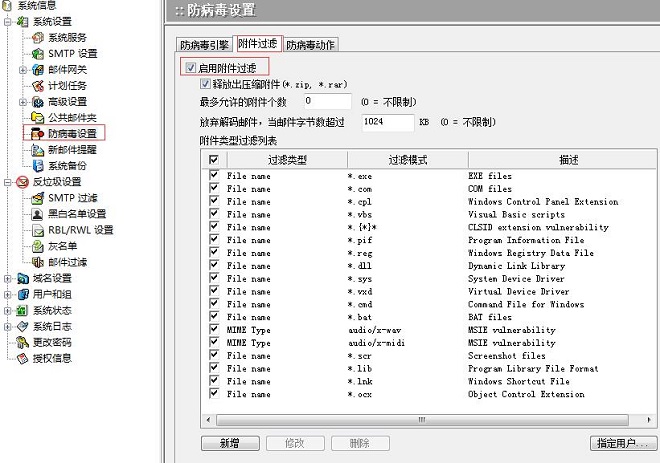
Task: Open the 计划任务 icon
Action: 38,85
